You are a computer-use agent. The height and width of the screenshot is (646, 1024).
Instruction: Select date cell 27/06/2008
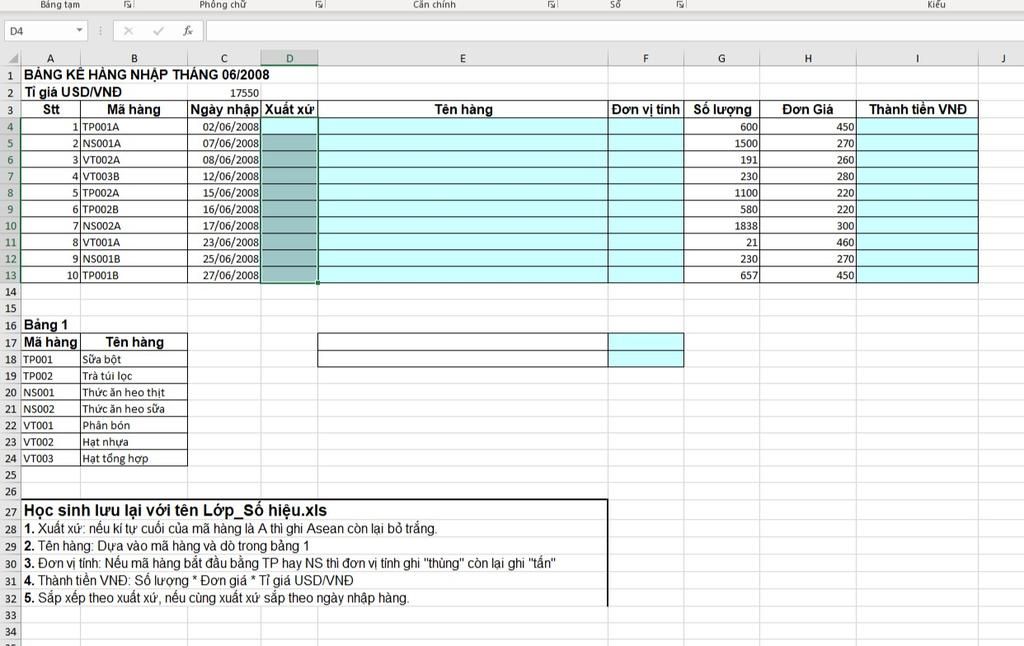click(x=224, y=275)
